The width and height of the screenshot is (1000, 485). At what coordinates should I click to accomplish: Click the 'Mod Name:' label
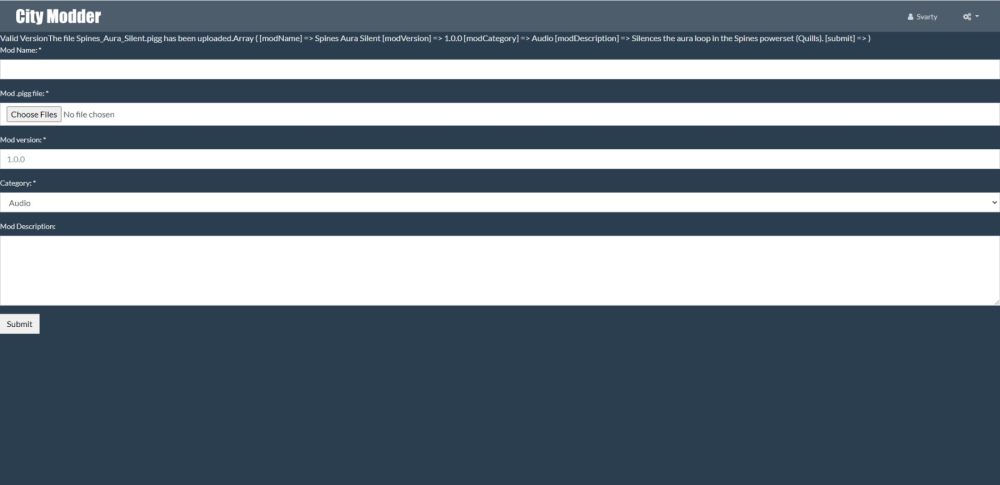20,50
